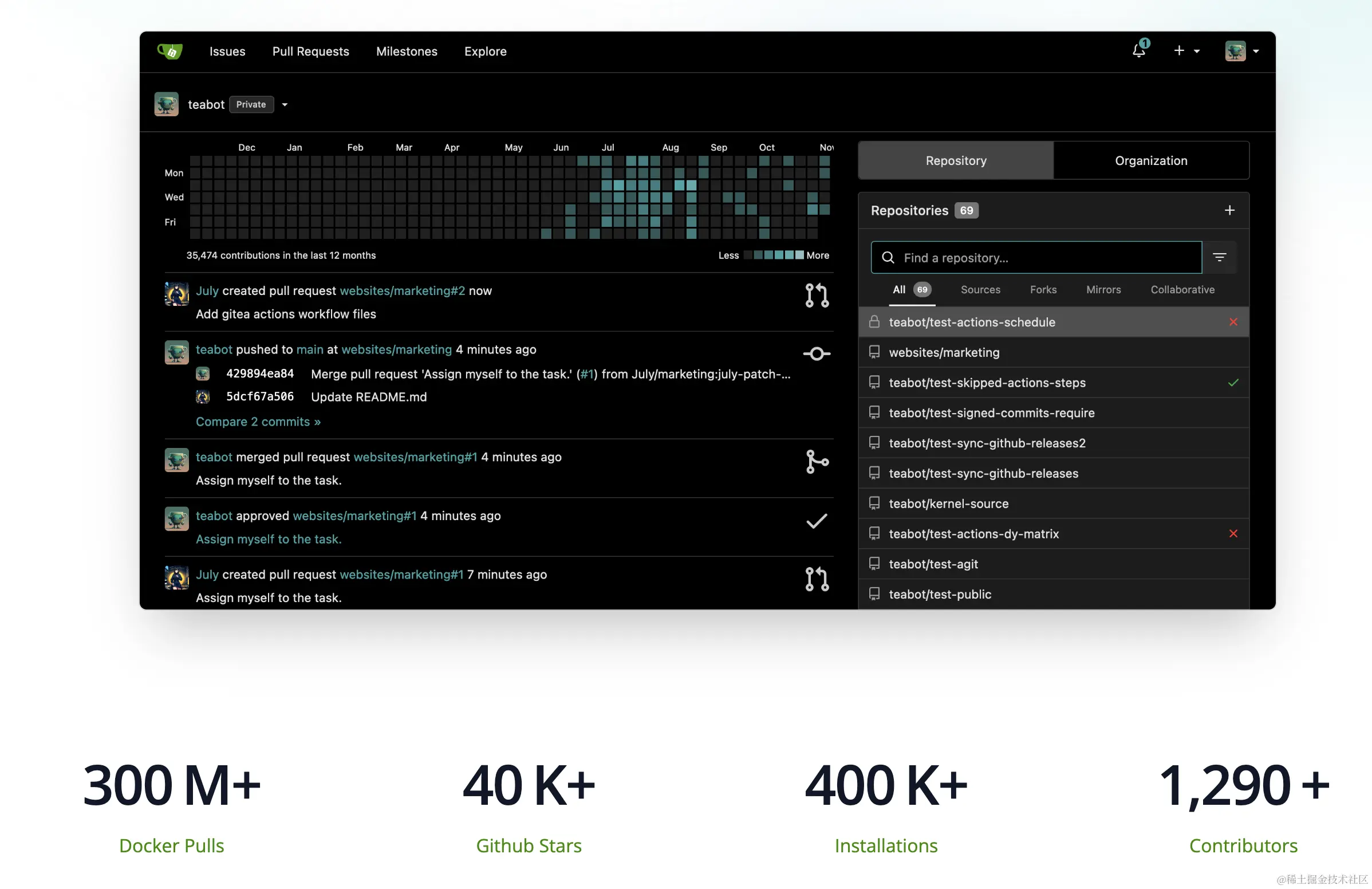
Task: Switch to the Organization toggle
Action: (x=1150, y=160)
